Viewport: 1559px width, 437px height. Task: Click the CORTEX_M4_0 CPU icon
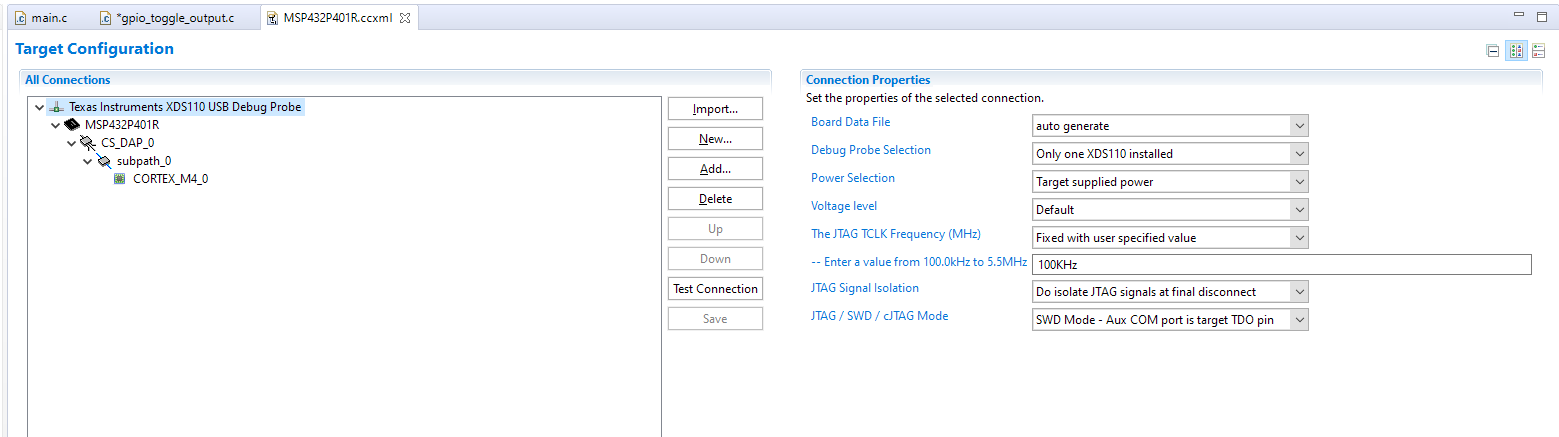(x=120, y=179)
